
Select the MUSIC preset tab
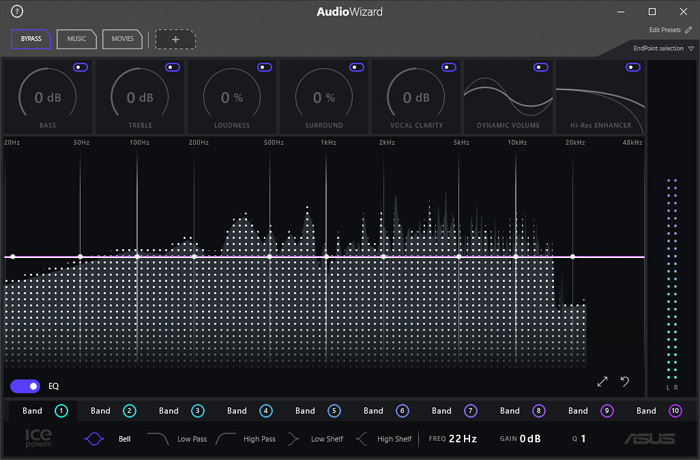[x=76, y=39]
